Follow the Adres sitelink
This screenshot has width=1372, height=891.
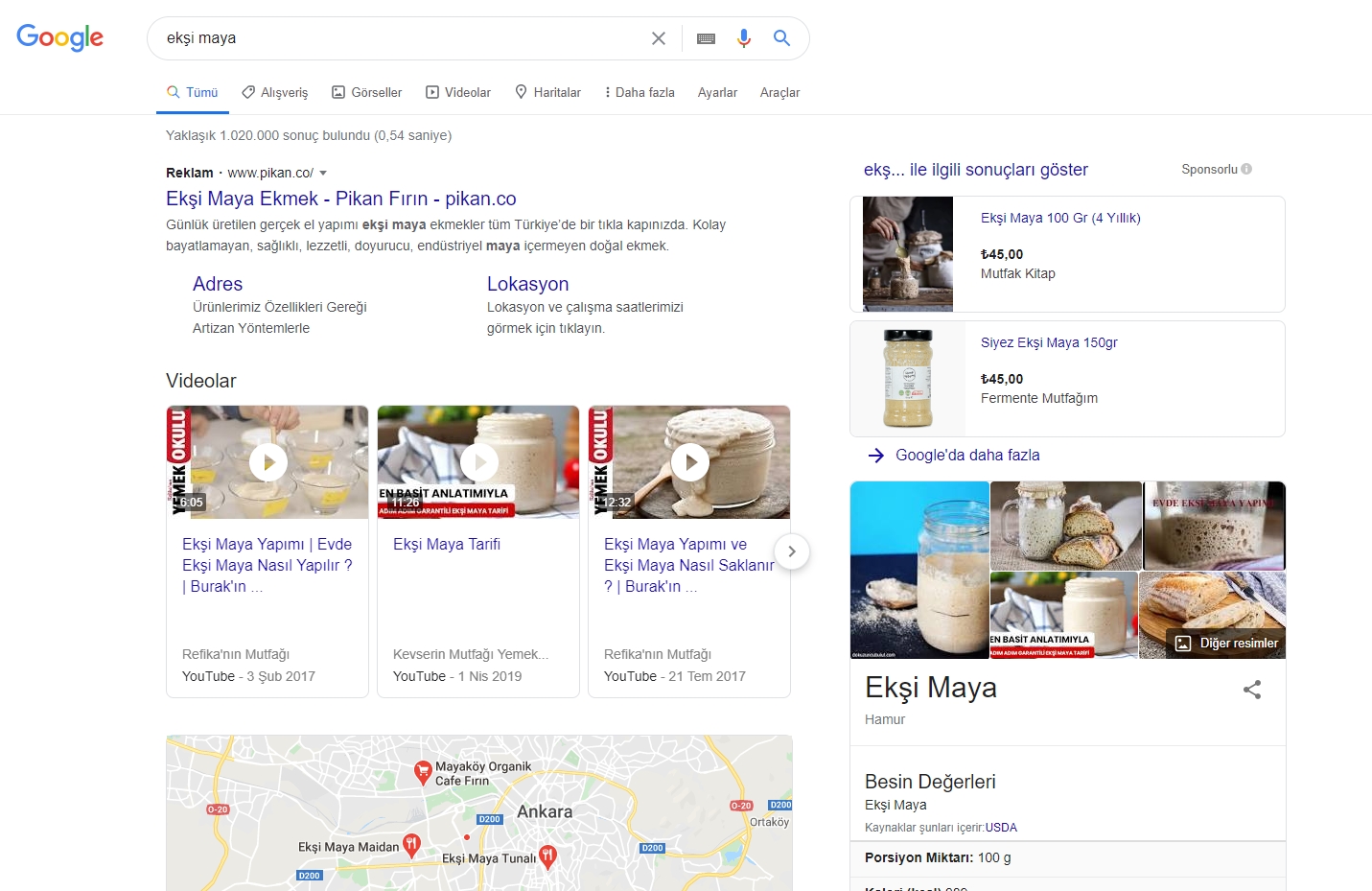[218, 284]
